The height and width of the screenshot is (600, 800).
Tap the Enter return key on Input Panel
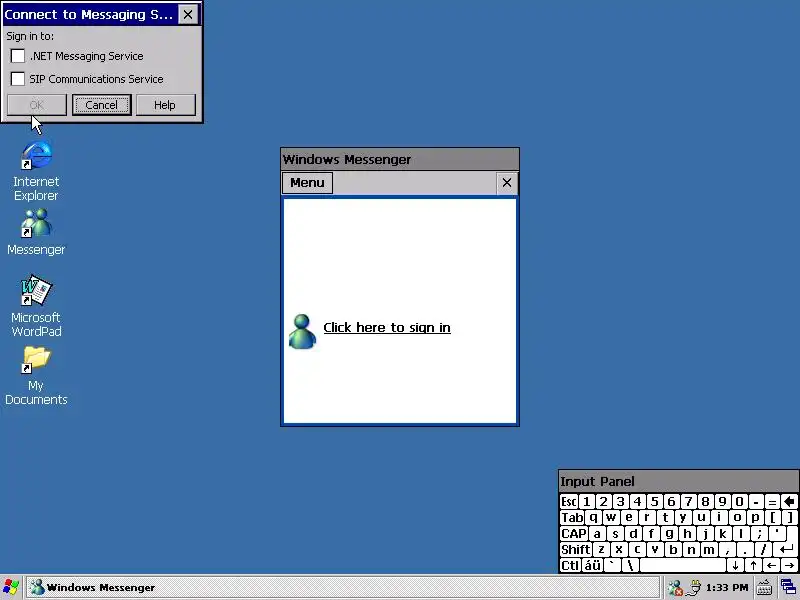786,549
